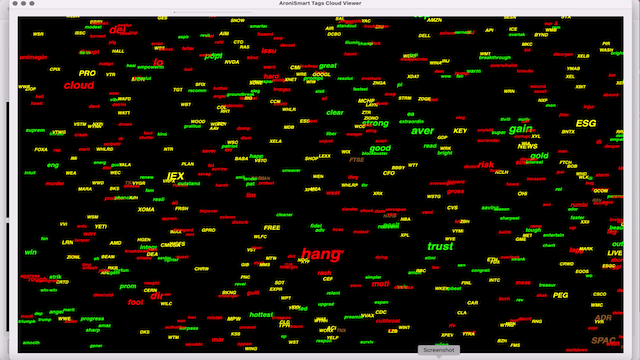Click the yellow tag 'NBA'

point(405,219)
